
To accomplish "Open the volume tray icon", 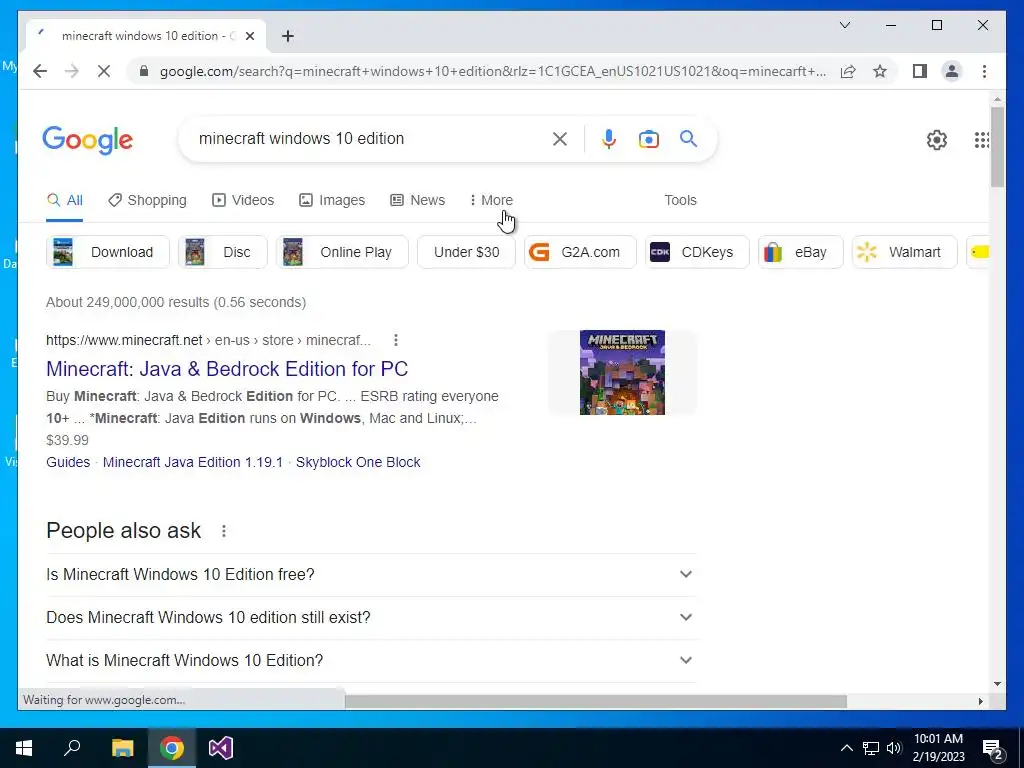I will [x=894, y=748].
